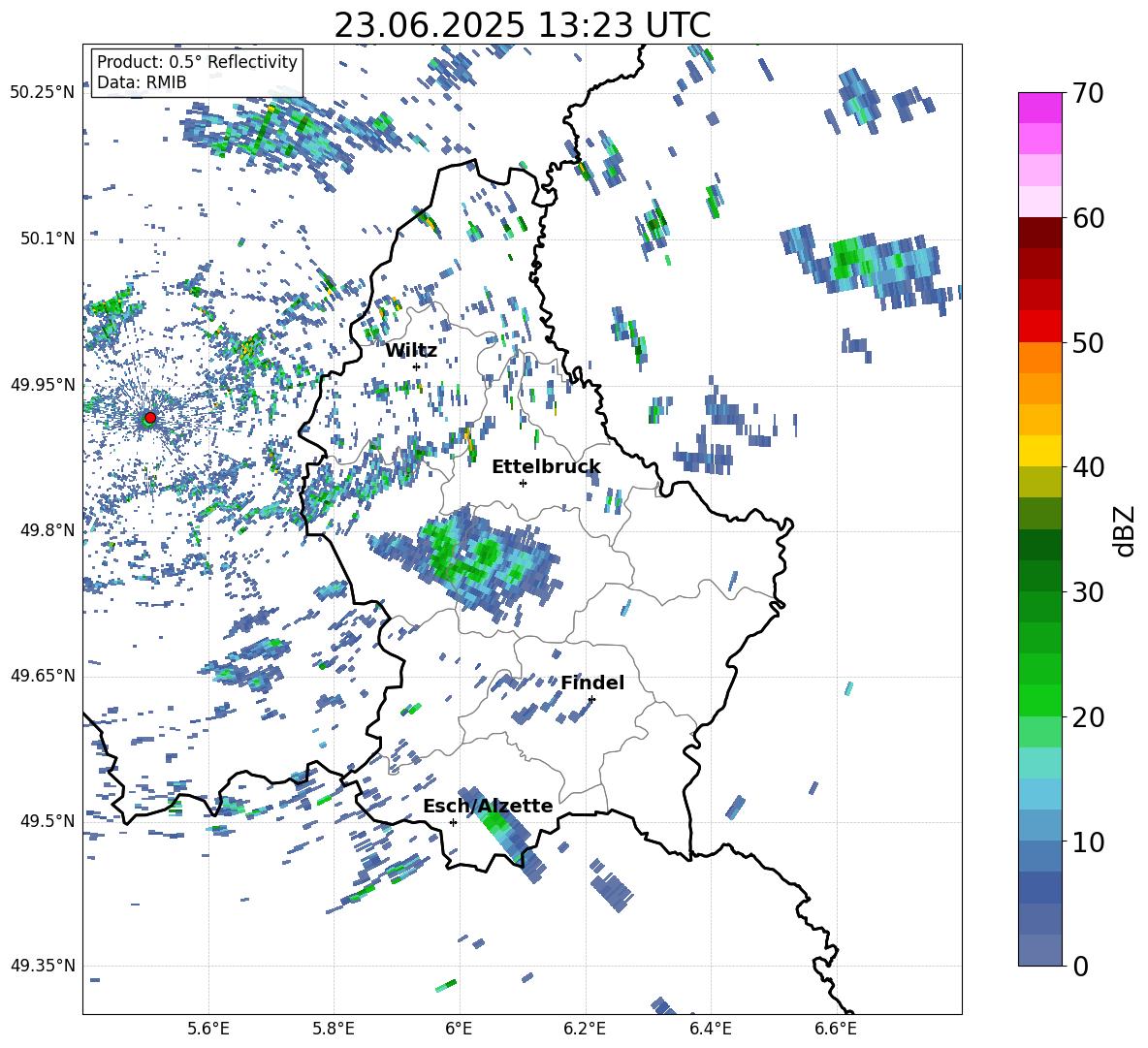Viewport: 1148px width, 1048px height.
Task: Click the 50.1°N latitude label
Action: click(x=48, y=238)
